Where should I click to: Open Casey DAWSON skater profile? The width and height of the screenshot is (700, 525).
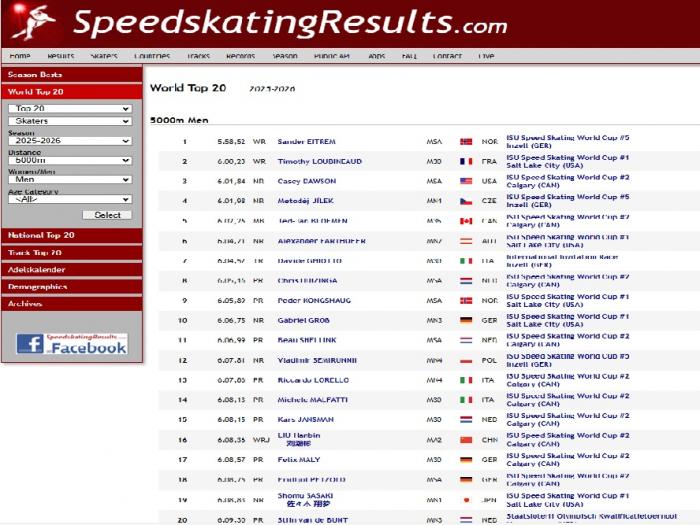click(x=307, y=181)
